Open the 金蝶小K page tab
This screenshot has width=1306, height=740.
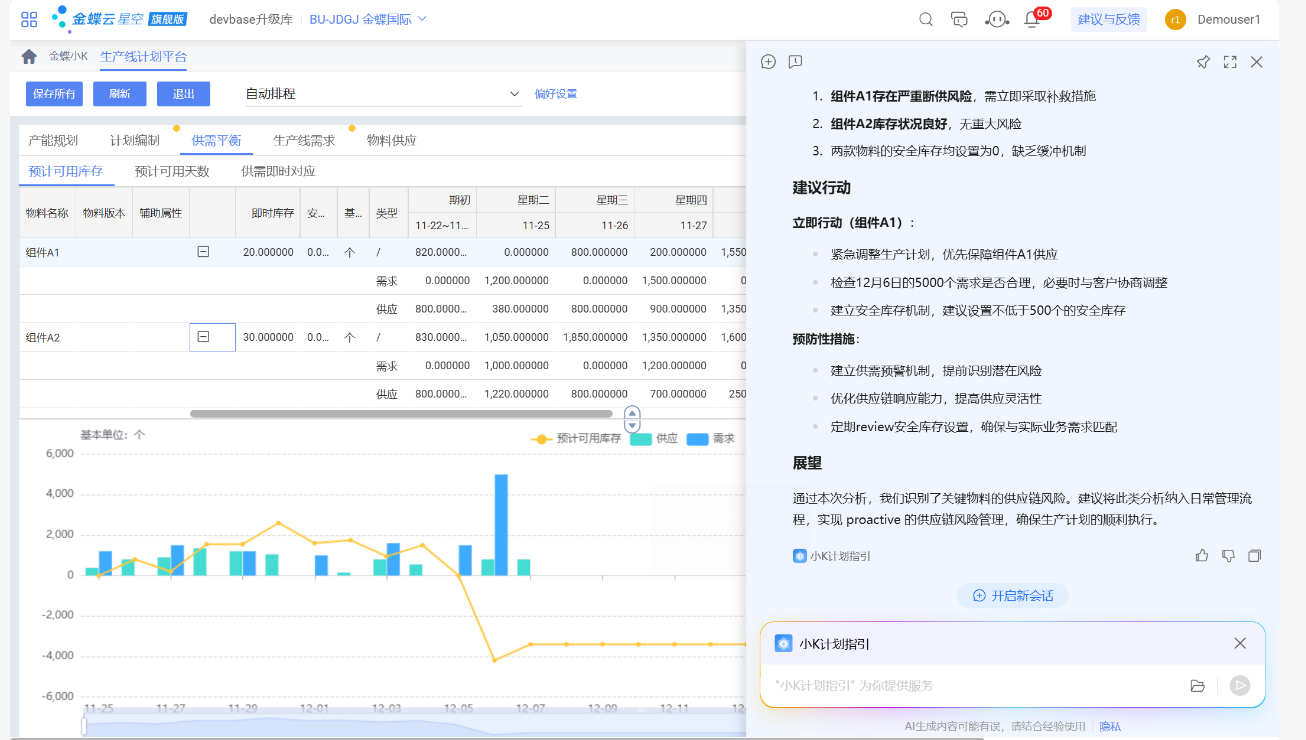(x=68, y=57)
